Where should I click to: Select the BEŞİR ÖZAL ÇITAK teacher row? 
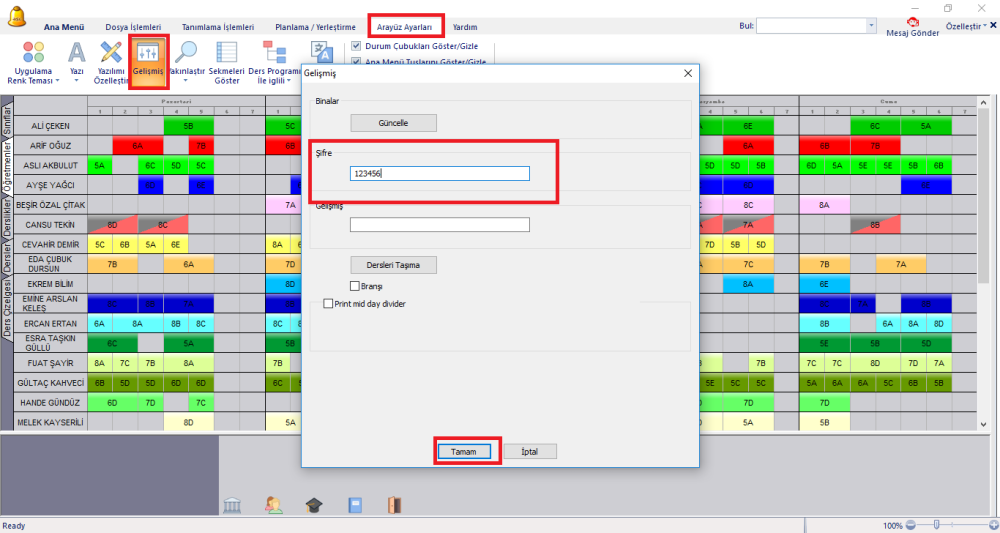(x=50, y=205)
